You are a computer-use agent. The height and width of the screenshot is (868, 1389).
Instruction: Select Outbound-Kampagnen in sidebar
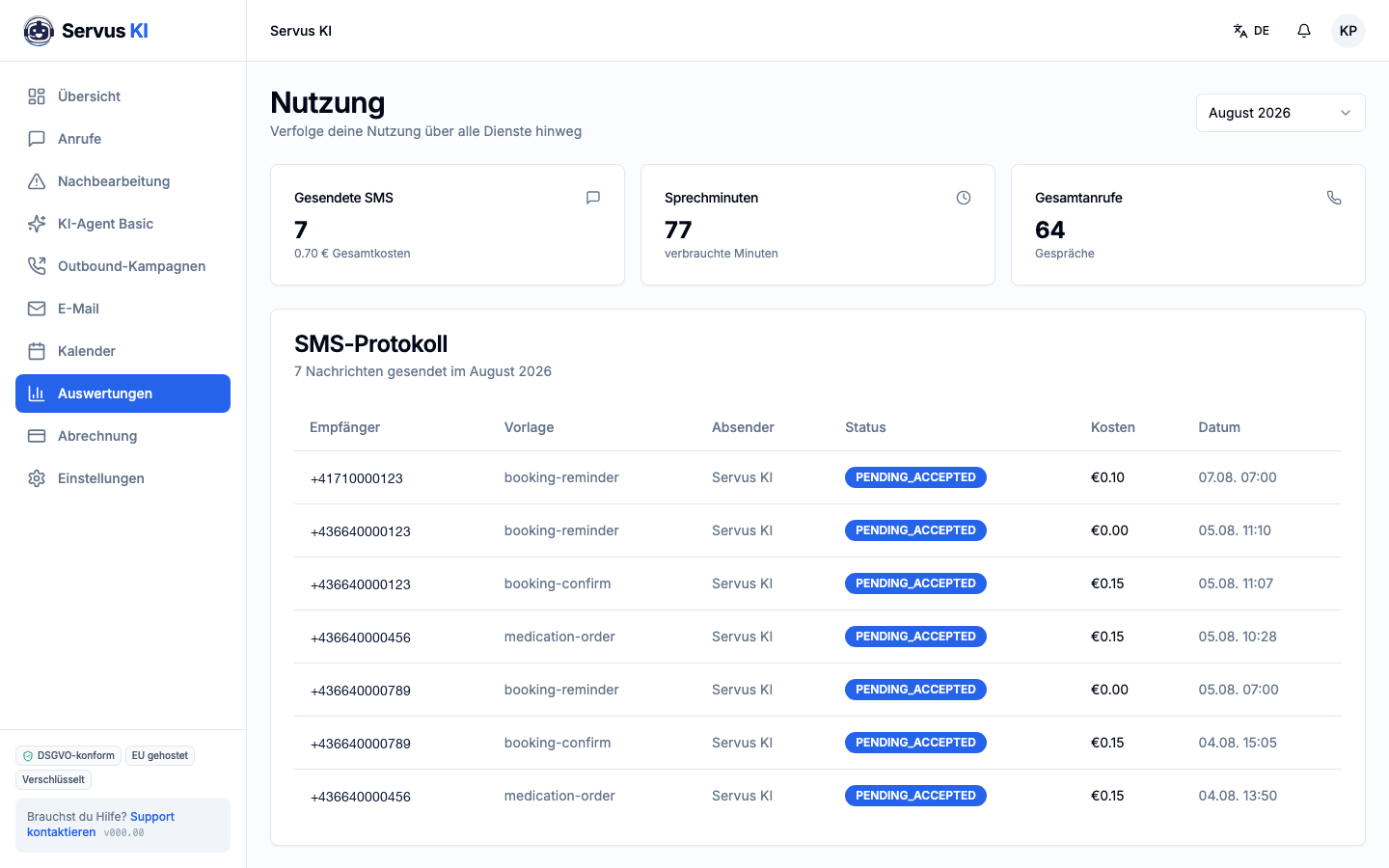point(123,266)
